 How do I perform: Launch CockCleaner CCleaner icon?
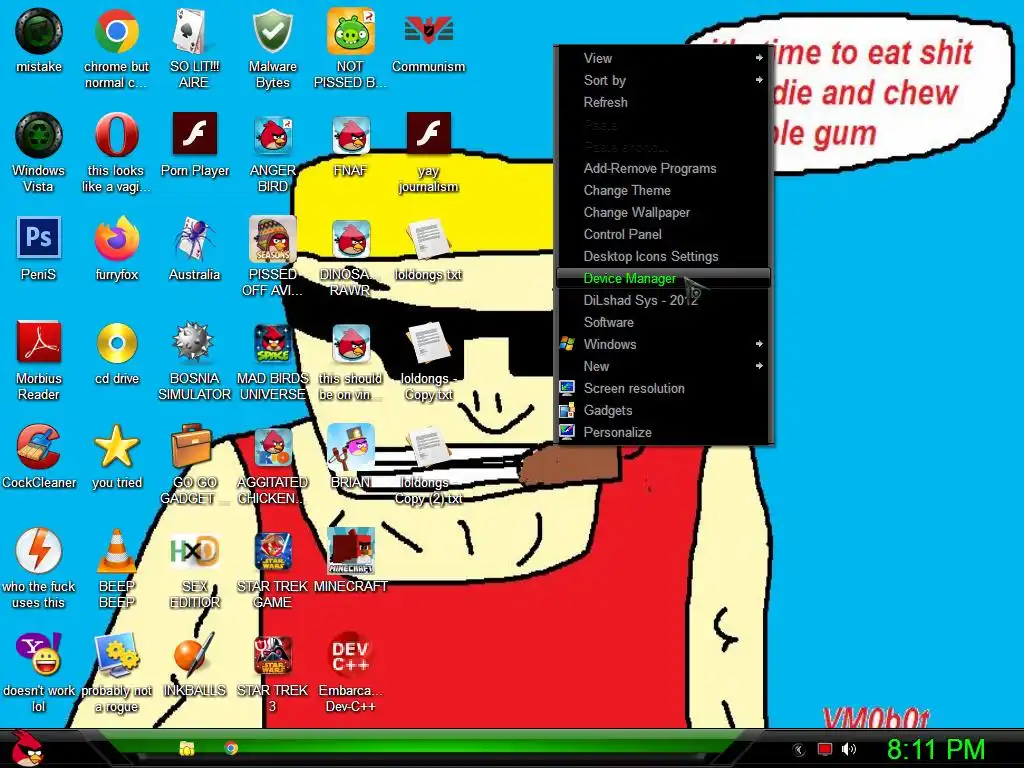(39, 447)
